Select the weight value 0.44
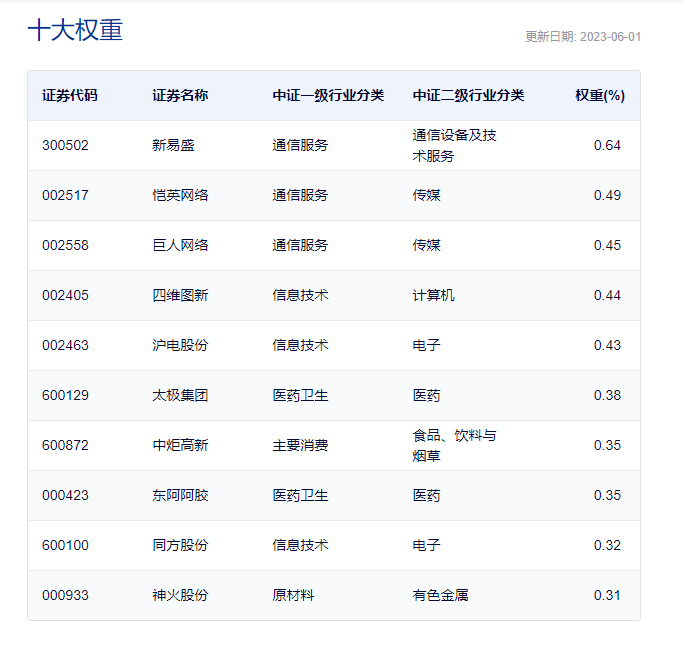The height and width of the screenshot is (659, 685). pos(607,295)
